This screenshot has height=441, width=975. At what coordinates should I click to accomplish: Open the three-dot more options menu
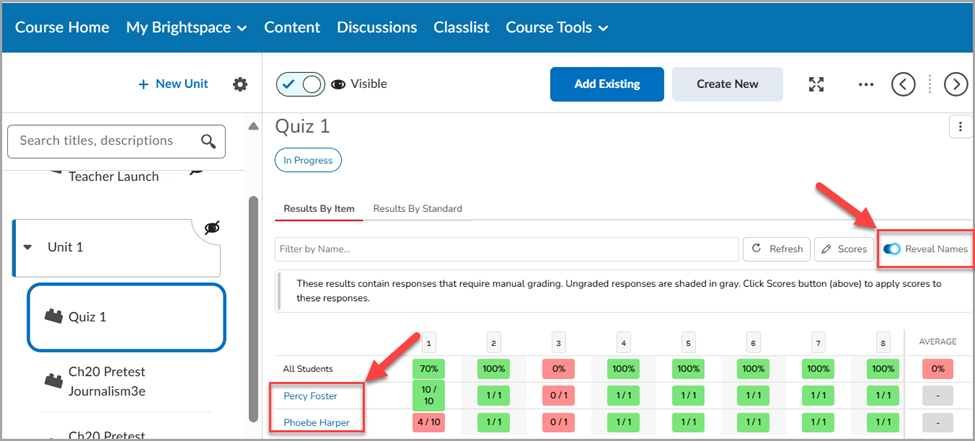866,85
